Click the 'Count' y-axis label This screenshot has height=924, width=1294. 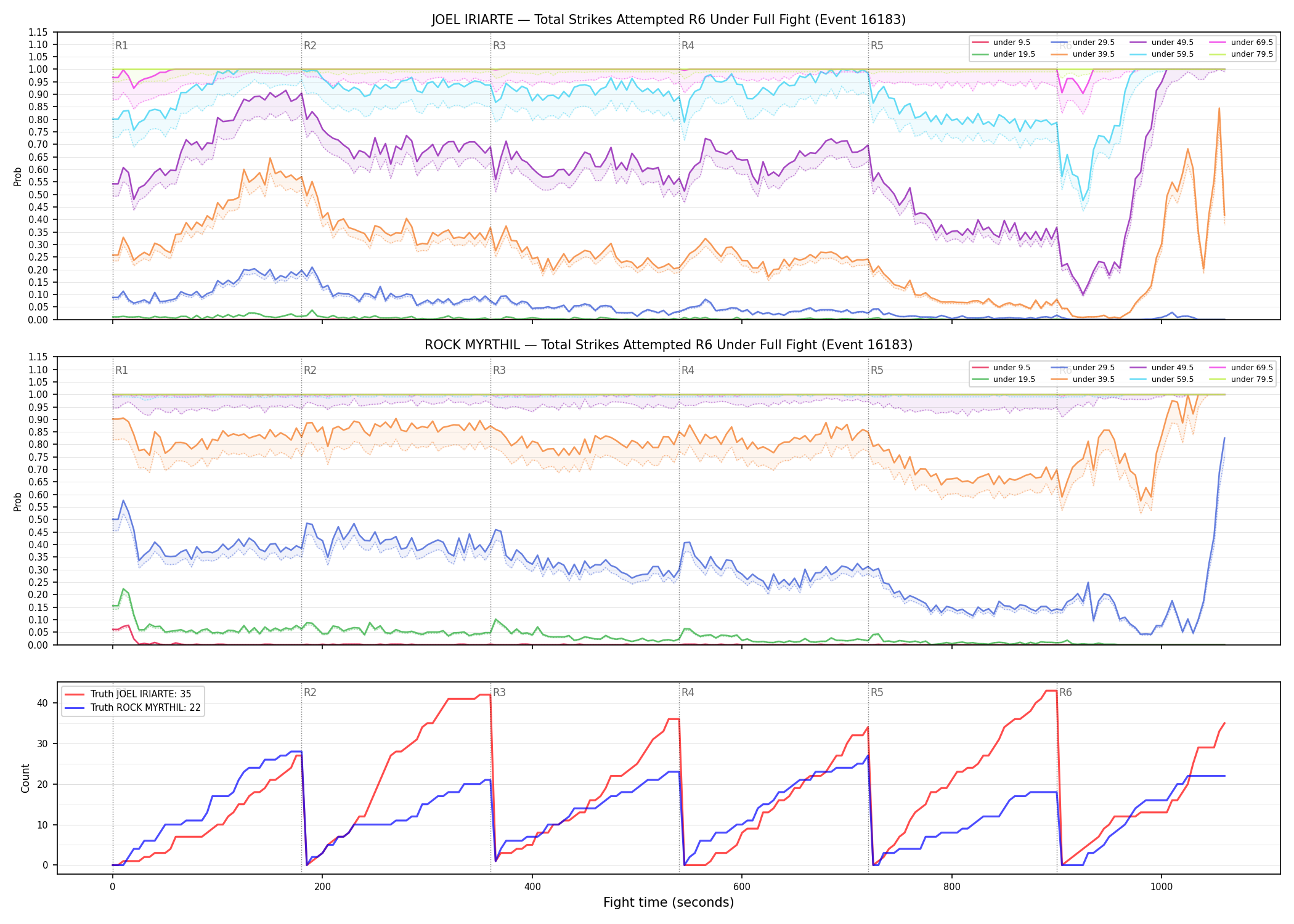25,778
